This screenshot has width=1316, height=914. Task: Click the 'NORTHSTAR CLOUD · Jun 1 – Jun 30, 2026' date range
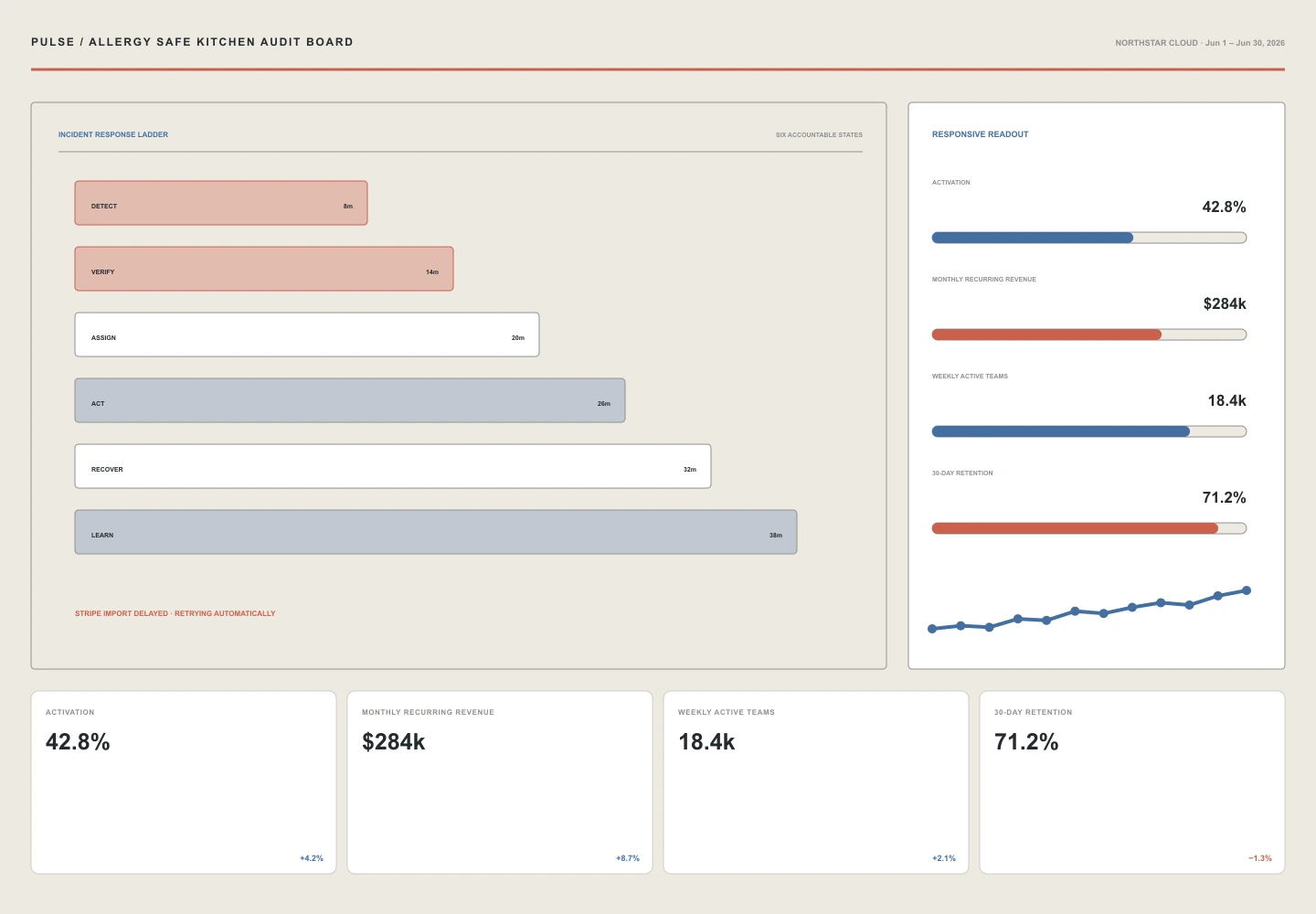coord(1200,43)
